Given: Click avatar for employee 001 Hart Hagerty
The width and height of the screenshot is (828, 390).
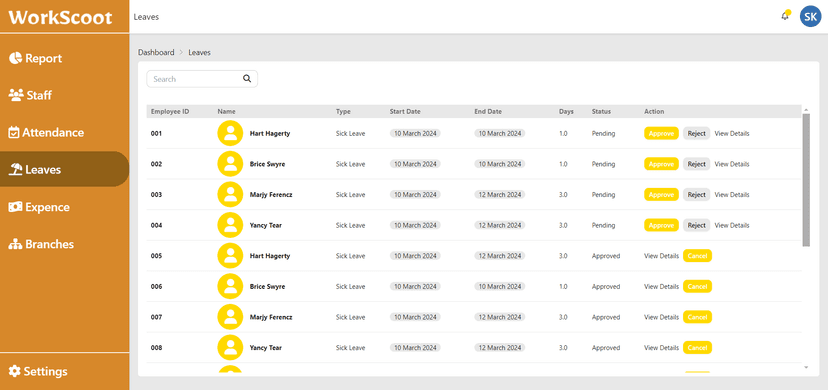Looking at the screenshot, I should tap(230, 134).
